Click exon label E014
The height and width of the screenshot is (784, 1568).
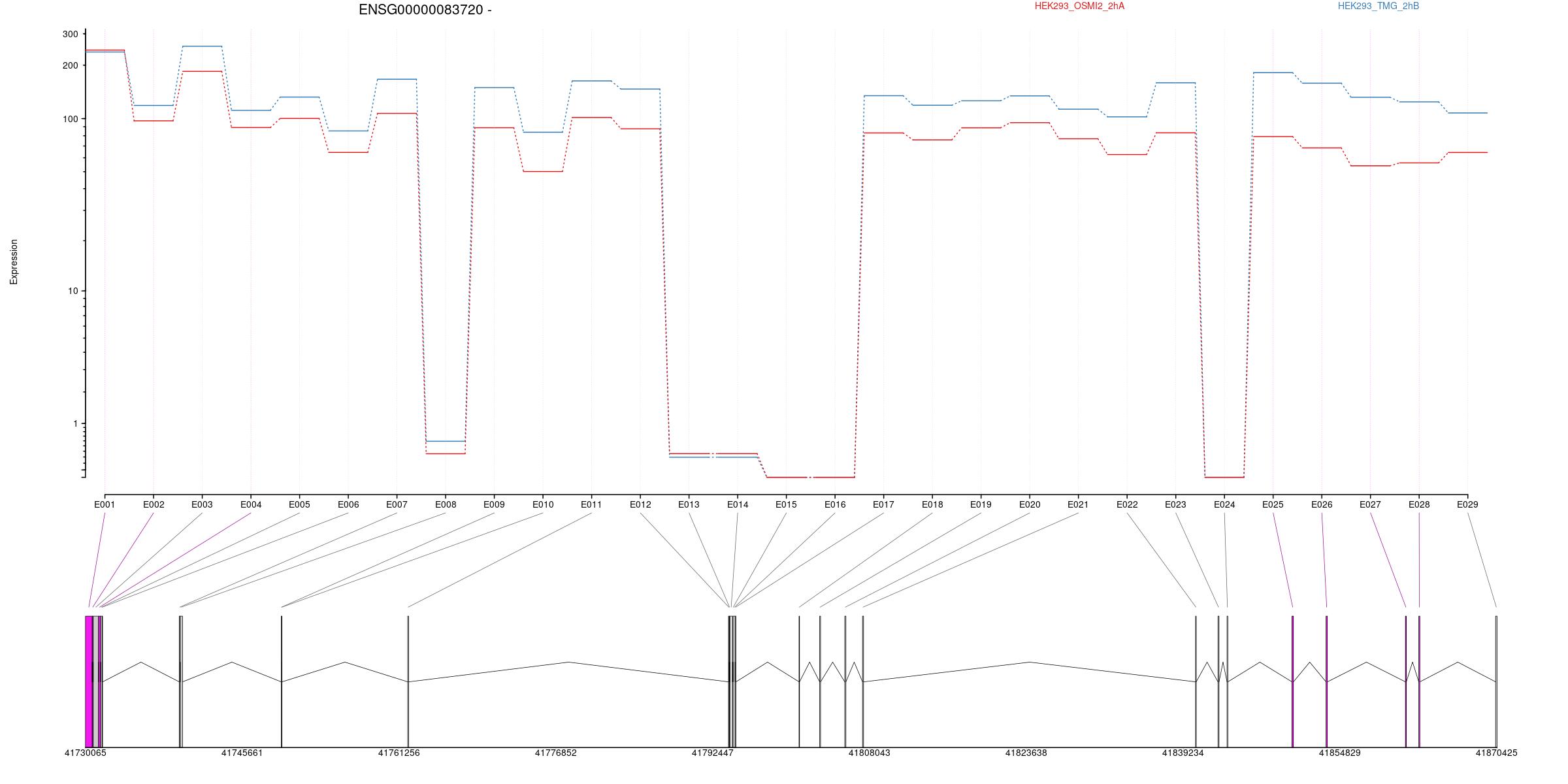(738, 504)
